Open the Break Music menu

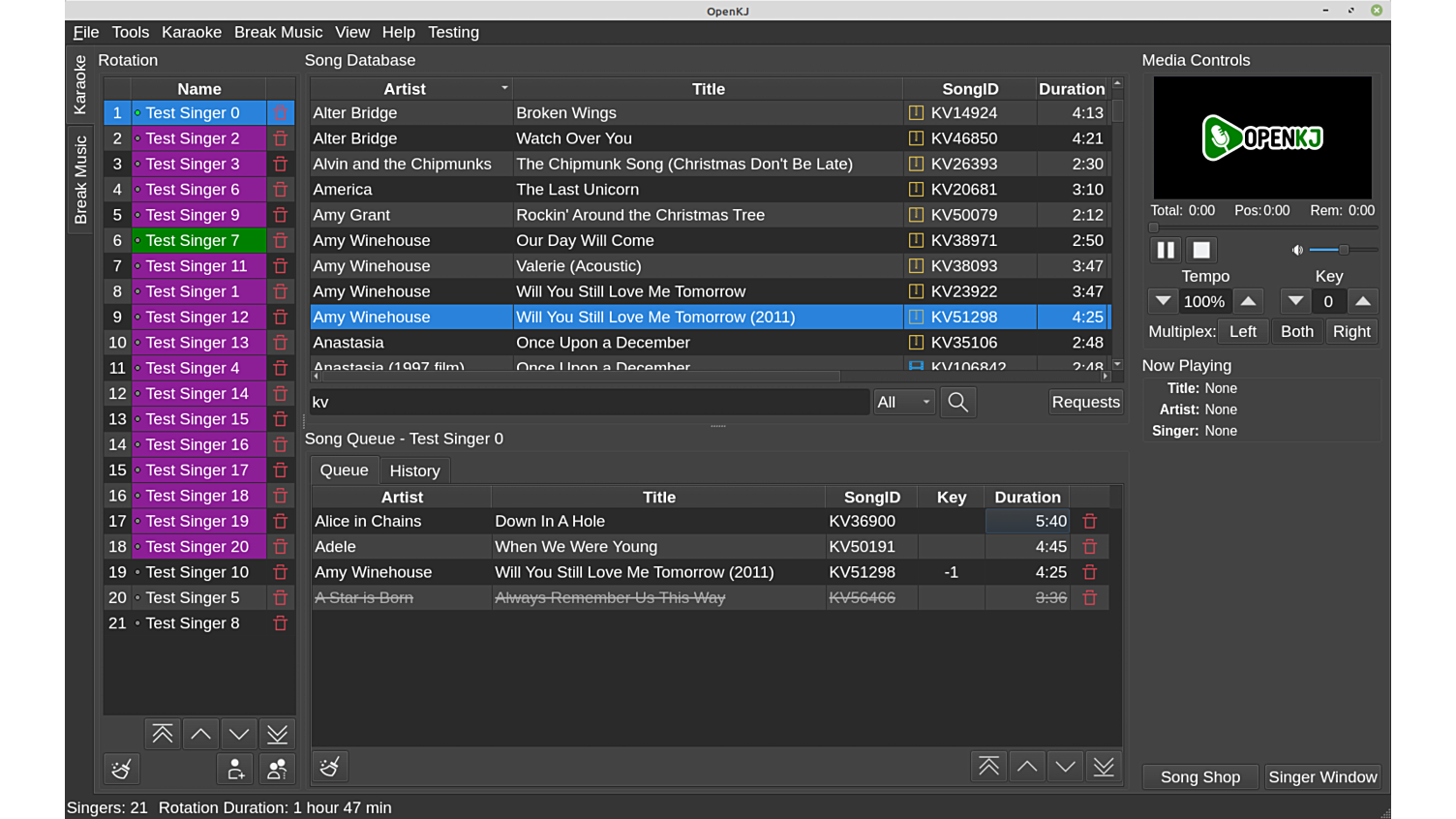click(x=279, y=32)
